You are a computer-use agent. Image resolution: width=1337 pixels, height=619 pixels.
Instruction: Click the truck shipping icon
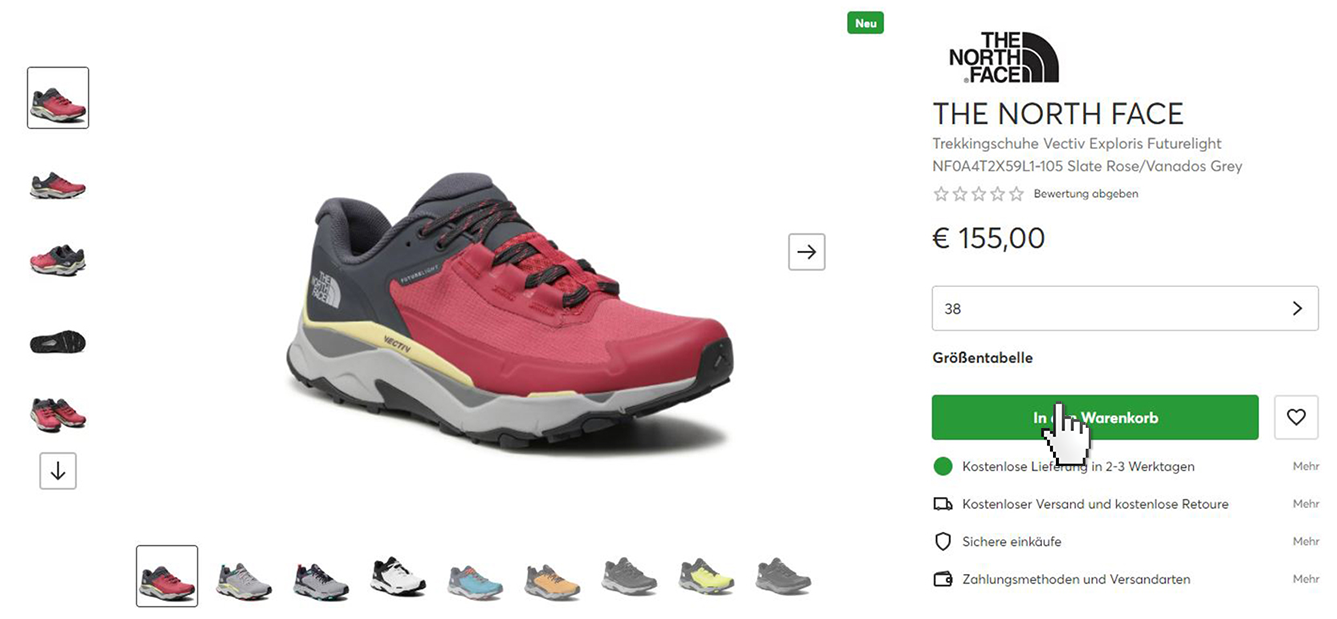pyautogui.click(x=942, y=504)
